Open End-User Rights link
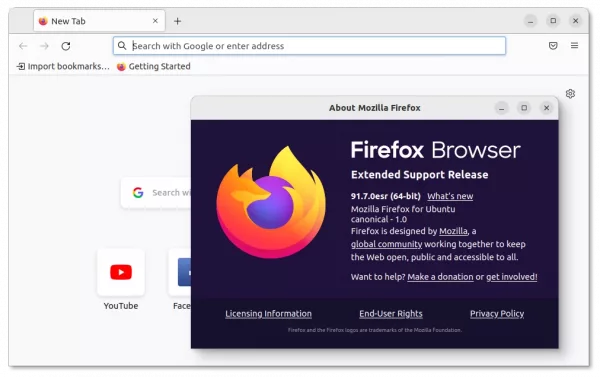Screen dimensions: 600x377 click(391, 314)
